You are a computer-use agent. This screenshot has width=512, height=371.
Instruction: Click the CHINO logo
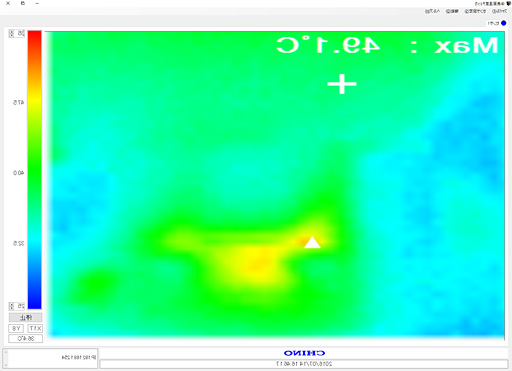[x=304, y=353]
